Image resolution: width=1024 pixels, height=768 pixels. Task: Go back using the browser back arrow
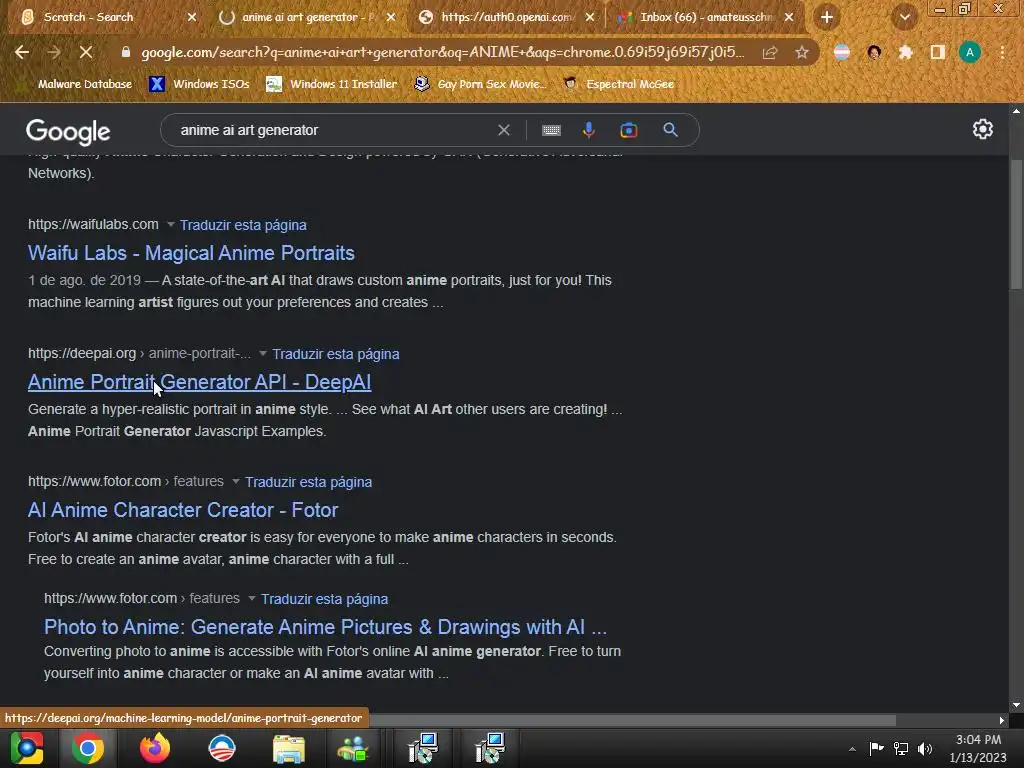22,52
